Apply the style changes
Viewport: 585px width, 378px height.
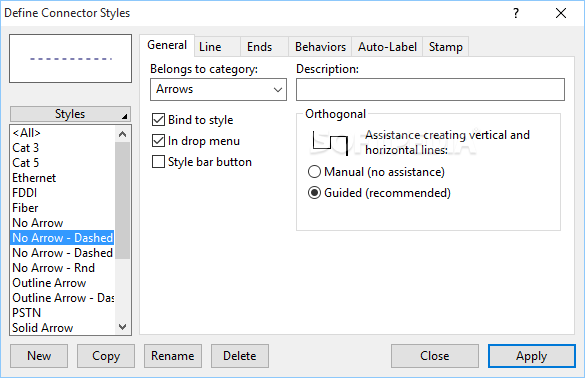click(x=532, y=356)
